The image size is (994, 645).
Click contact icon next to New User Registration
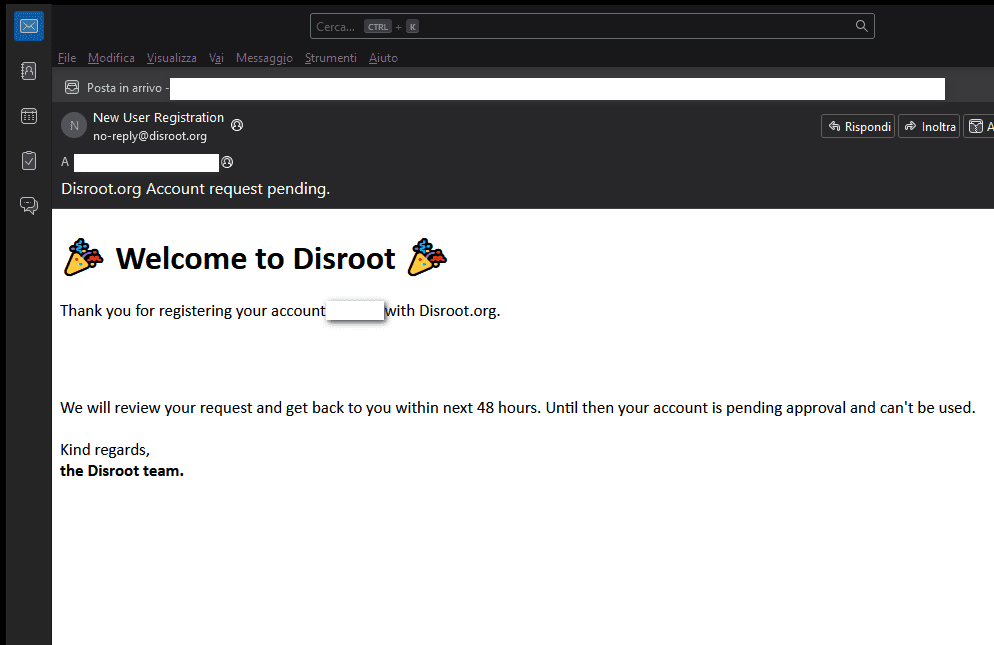(x=237, y=125)
